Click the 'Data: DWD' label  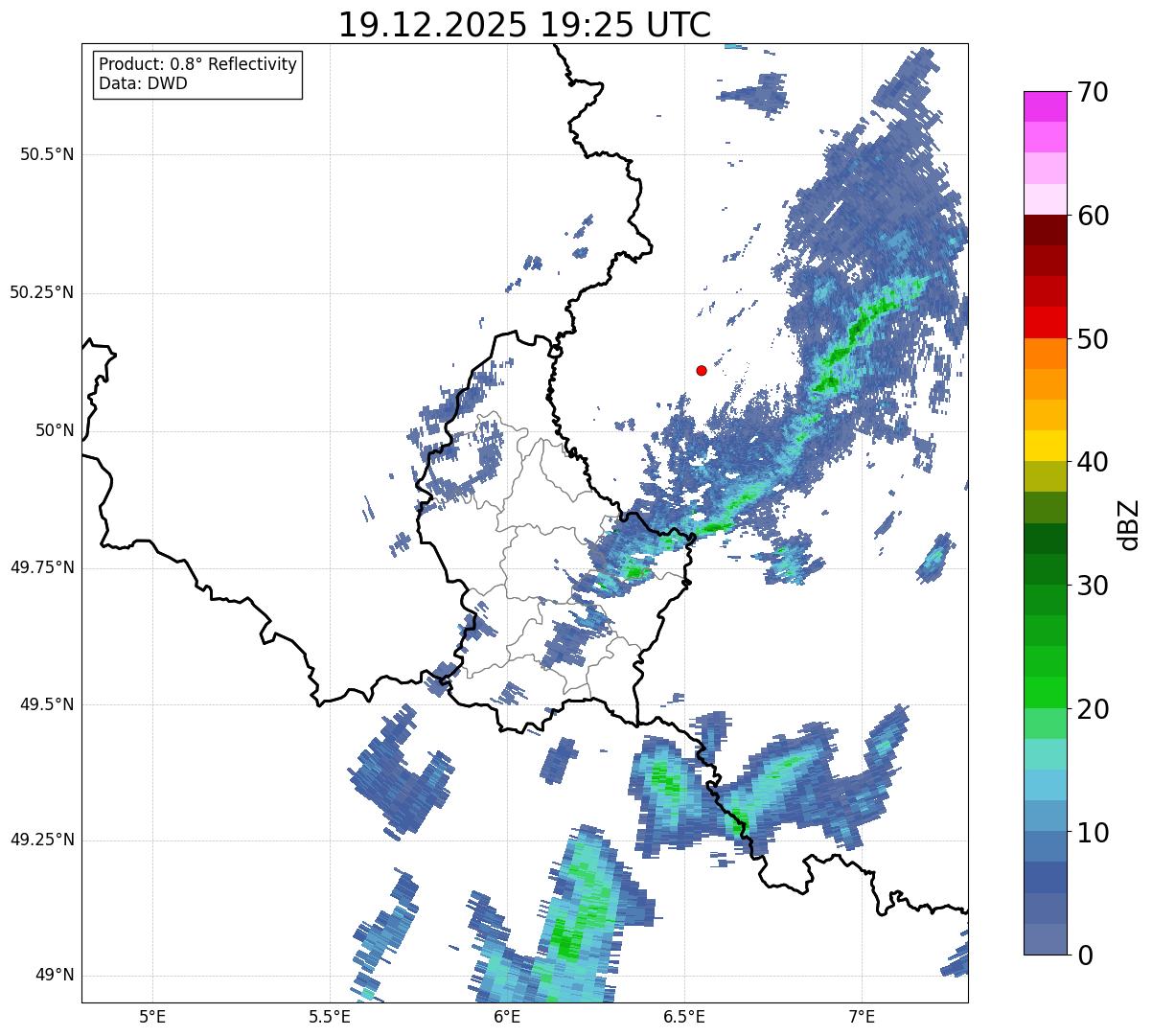pyautogui.click(x=143, y=83)
